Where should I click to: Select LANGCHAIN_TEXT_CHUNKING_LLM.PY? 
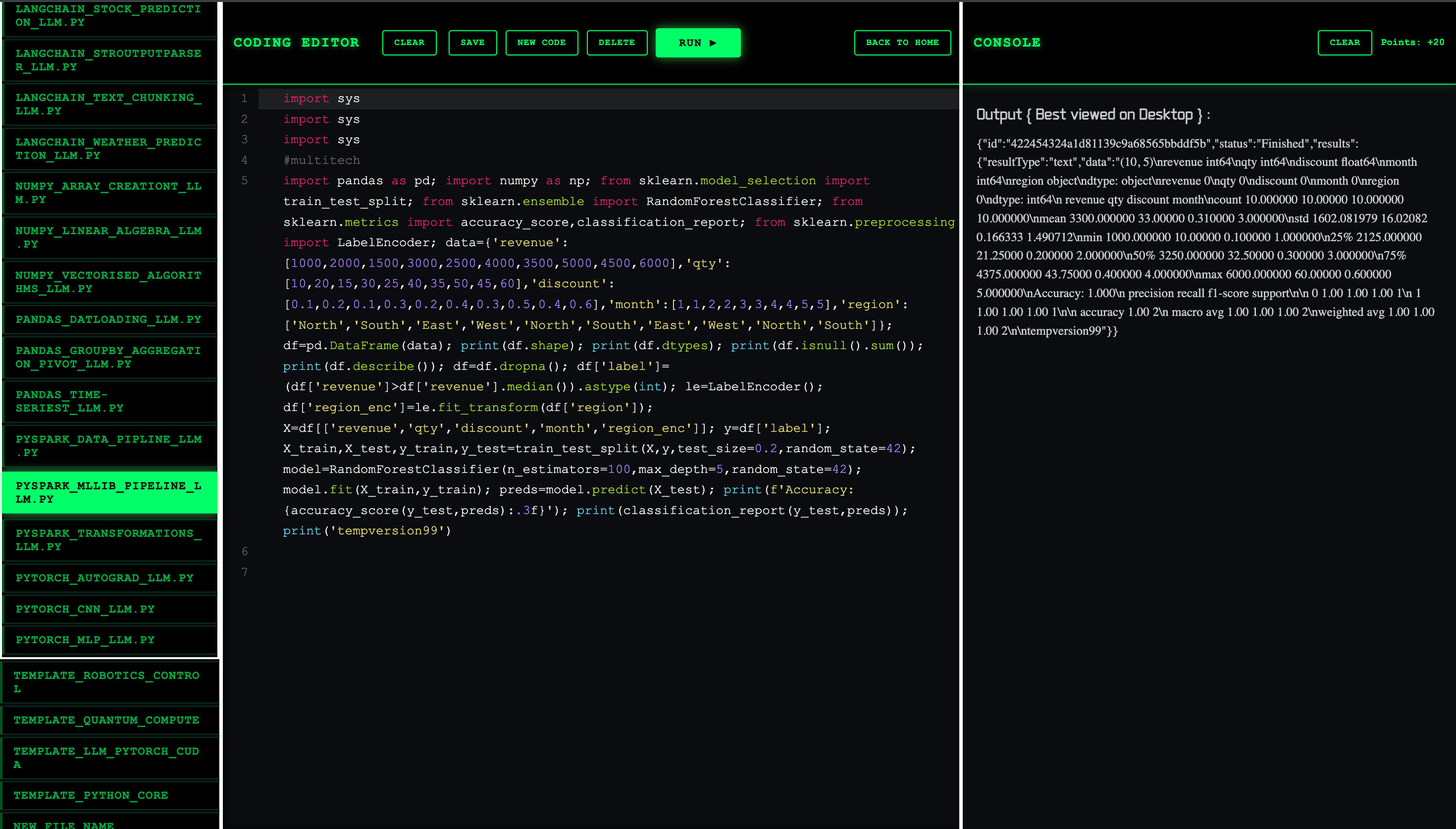click(110, 105)
